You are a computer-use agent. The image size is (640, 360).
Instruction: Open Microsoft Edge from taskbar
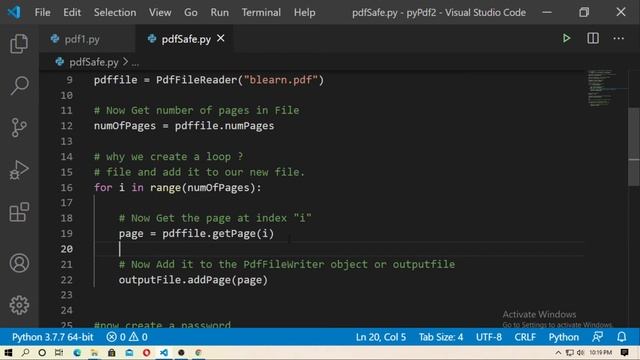pos(77,352)
